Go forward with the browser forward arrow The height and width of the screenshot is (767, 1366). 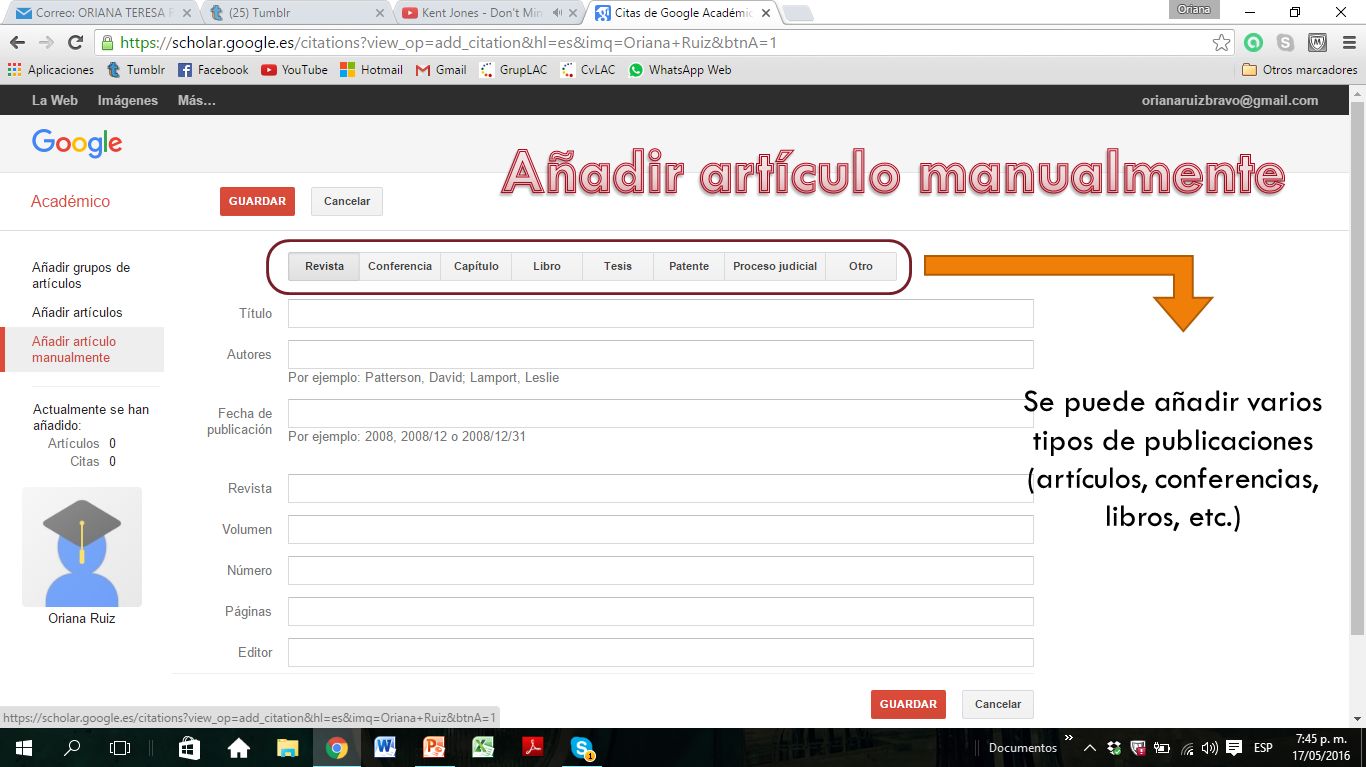point(45,43)
